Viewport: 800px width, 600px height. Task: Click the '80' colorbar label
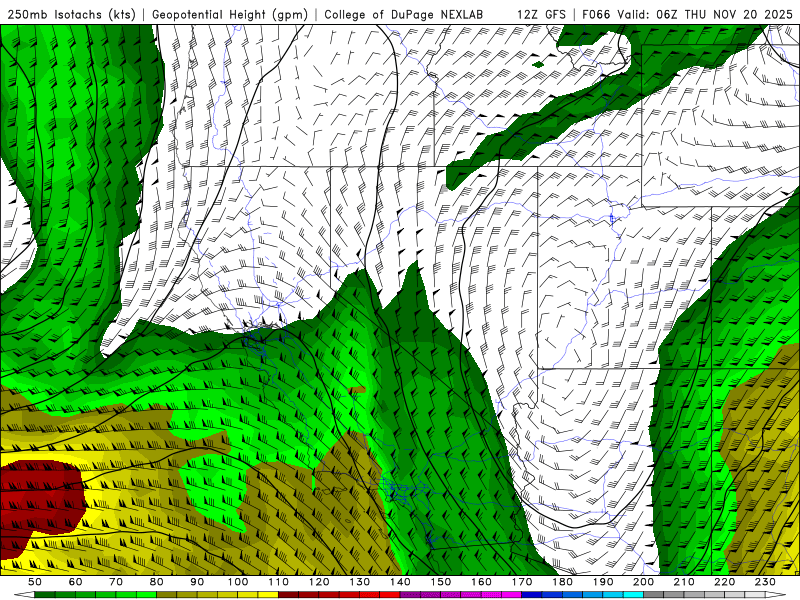[157, 582]
